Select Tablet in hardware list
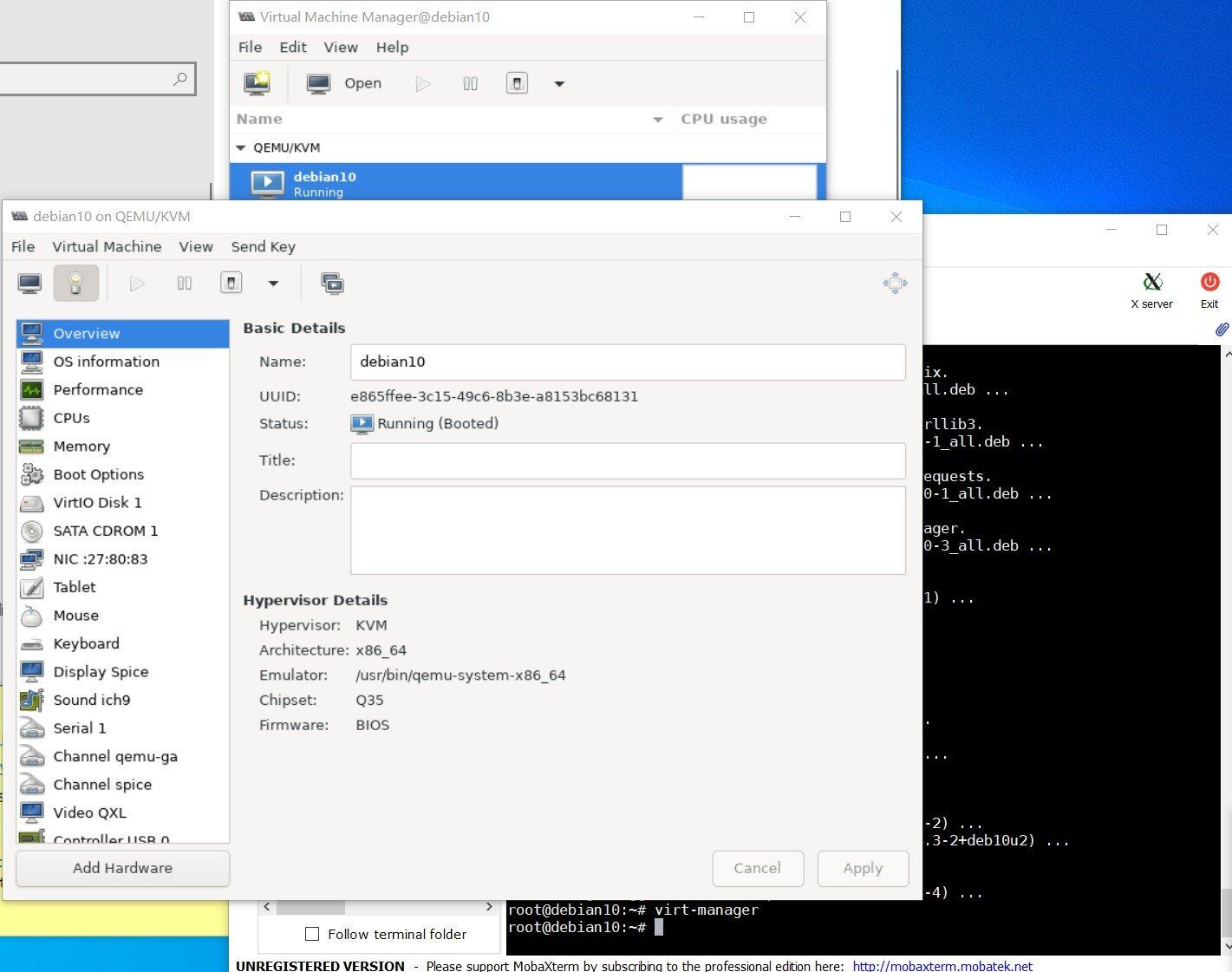The image size is (1232, 972). (x=122, y=587)
